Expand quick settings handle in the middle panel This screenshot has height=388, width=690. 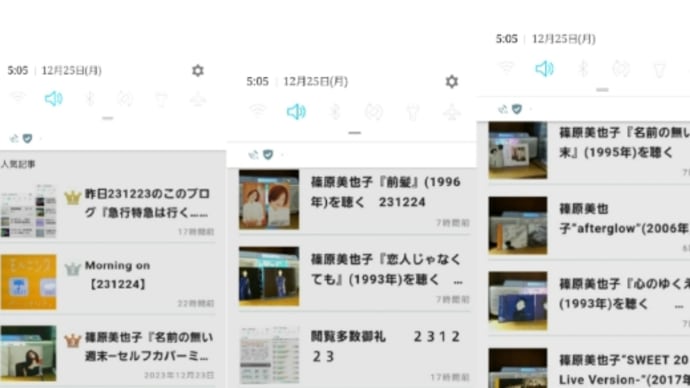tap(354, 132)
